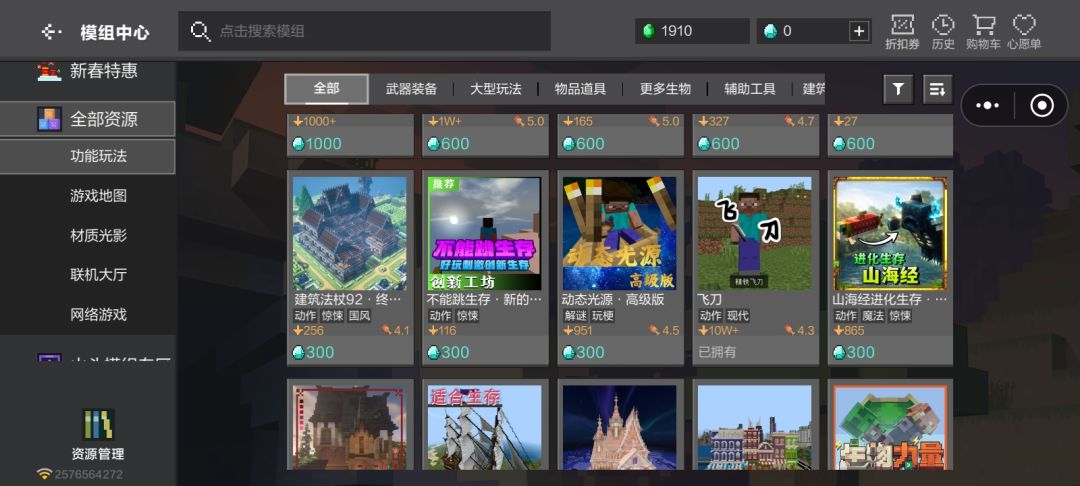This screenshot has height=486, width=1080.
Task: Open the 不能跳生存 mod thumbnail
Action: pos(485,233)
